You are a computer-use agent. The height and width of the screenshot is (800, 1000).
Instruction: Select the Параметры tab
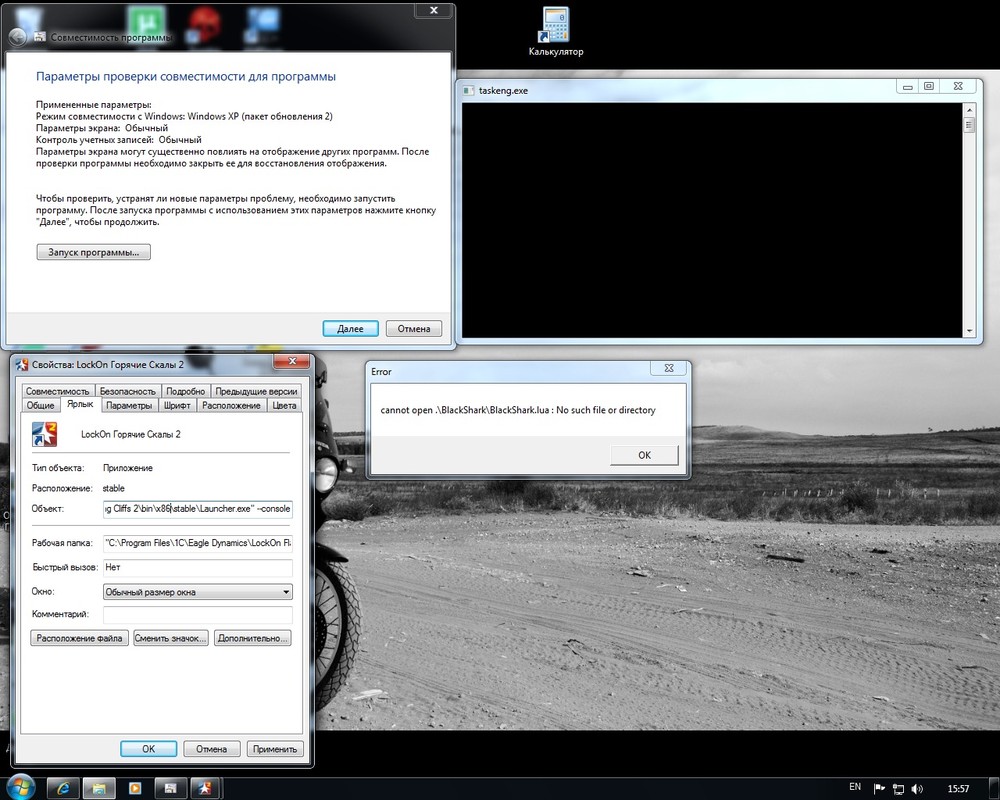pyautogui.click(x=129, y=405)
